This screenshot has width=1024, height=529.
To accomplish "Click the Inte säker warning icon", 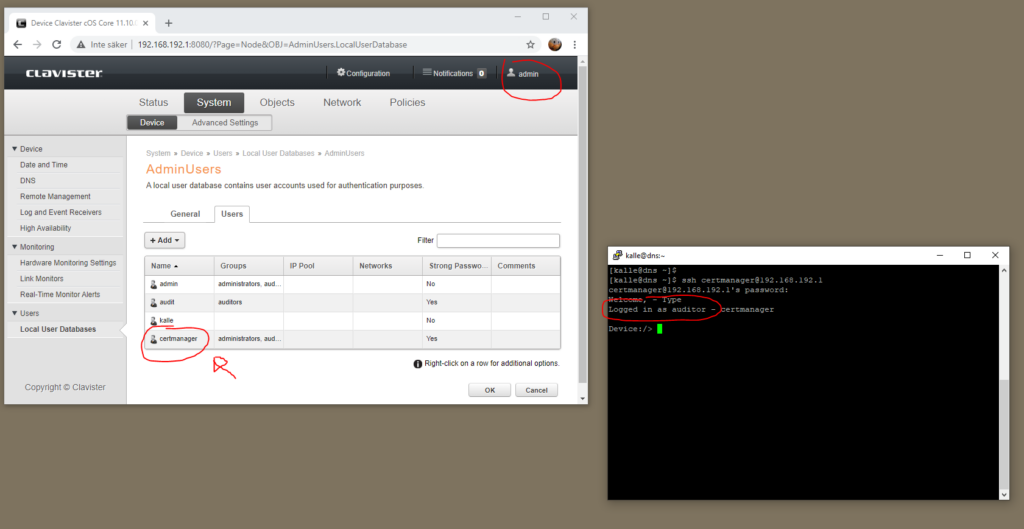I will tap(81, 44).
